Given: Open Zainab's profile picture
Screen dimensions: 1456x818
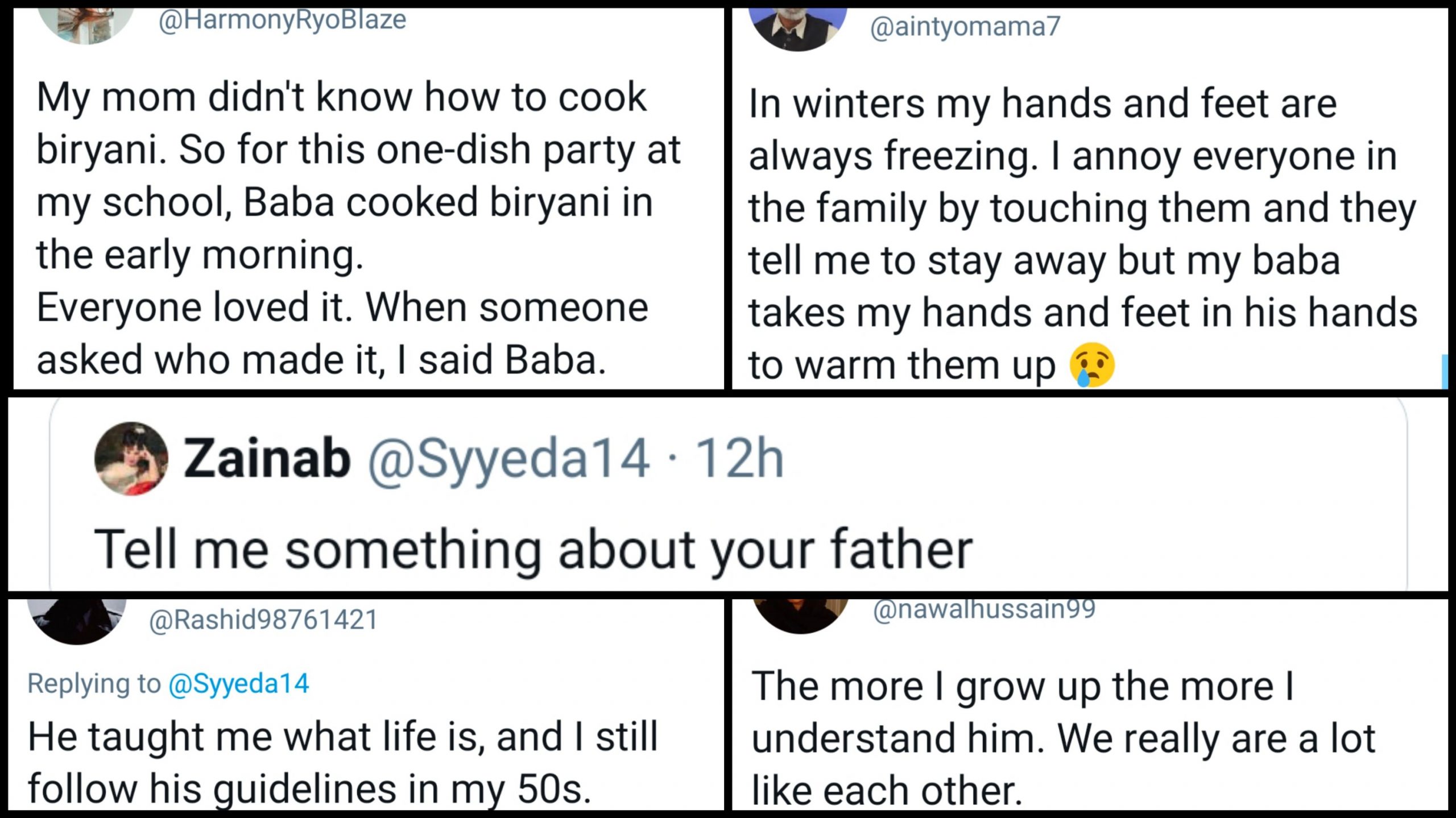Looking at the screenshot, I should 131,459.
